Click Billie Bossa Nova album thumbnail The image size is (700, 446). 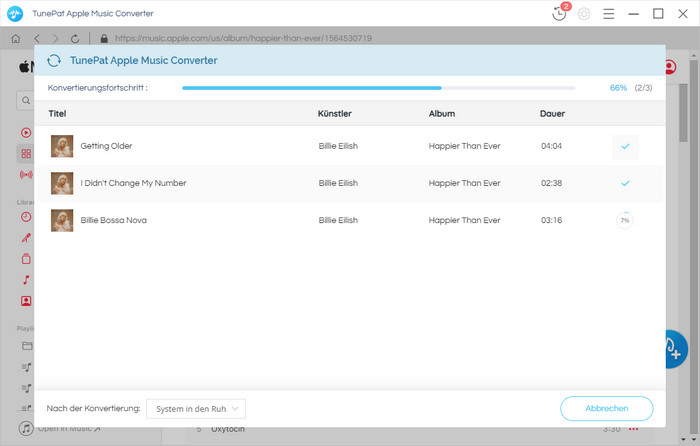(x=62, y=221)
